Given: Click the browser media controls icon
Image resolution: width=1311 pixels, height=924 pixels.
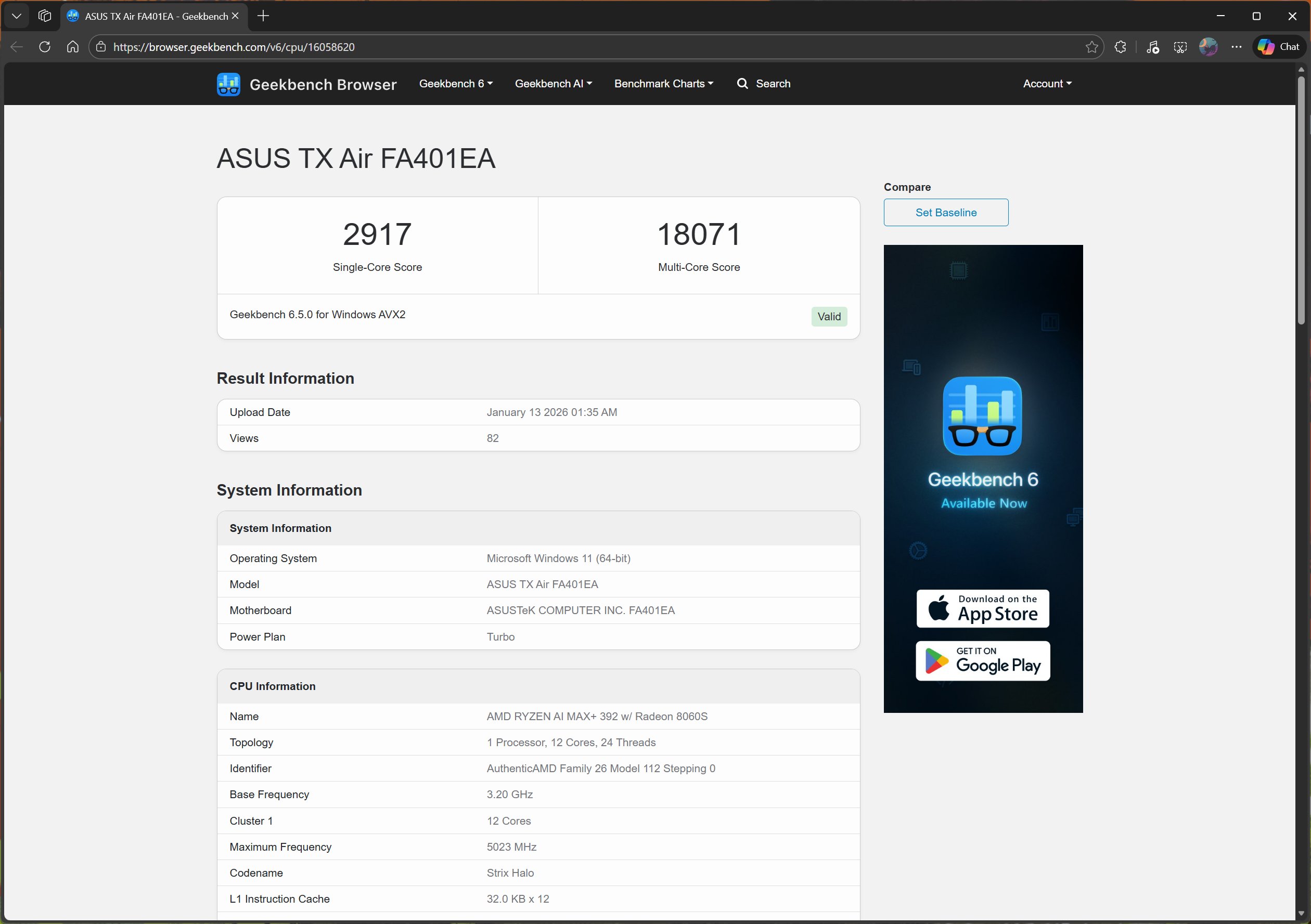Looking at the screenshot, I should 1152,47.
